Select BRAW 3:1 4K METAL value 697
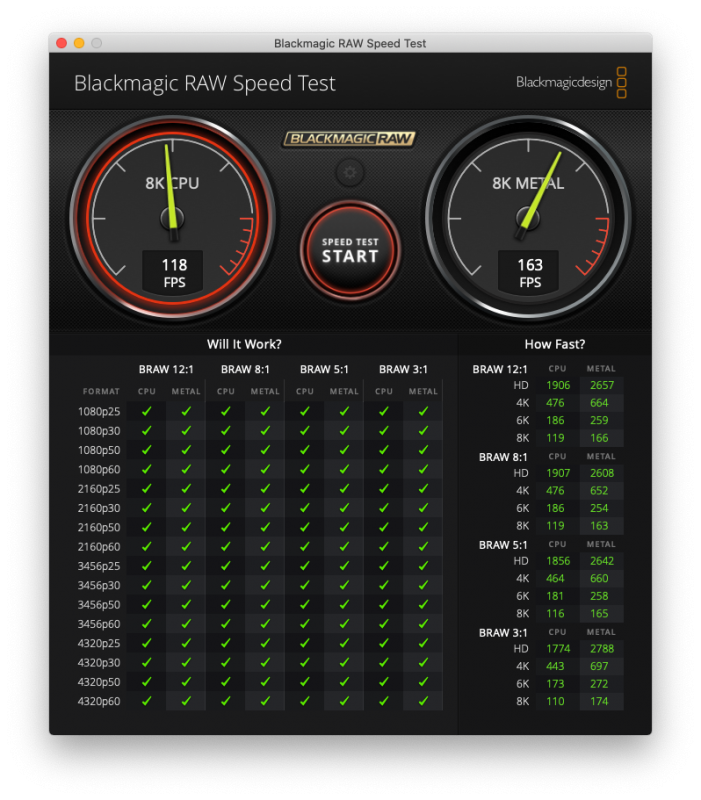Screen dimensions: 701x800 599,666
